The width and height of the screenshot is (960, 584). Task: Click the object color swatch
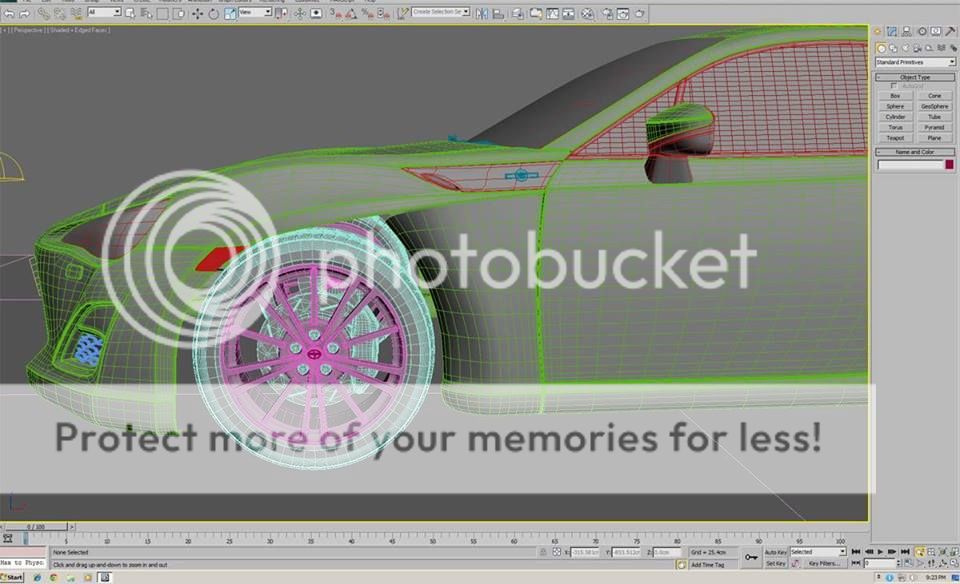tap(949, 165)
